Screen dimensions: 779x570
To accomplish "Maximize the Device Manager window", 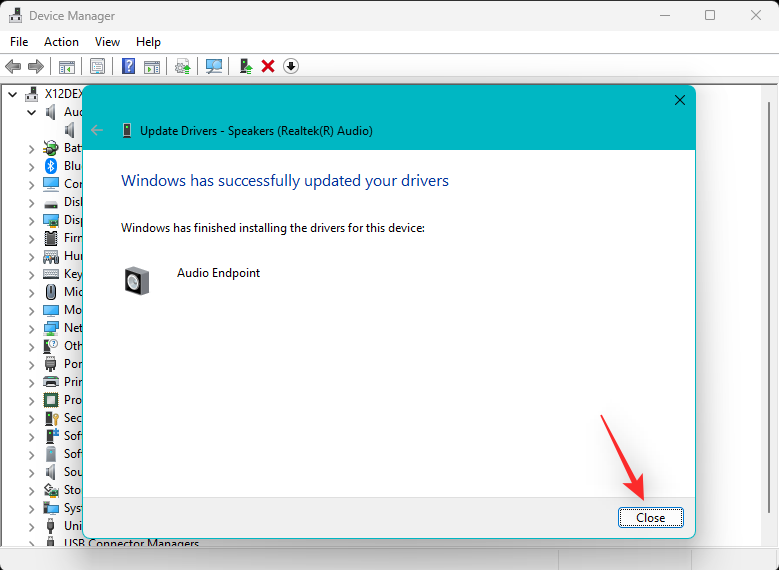I will (710, 15).
